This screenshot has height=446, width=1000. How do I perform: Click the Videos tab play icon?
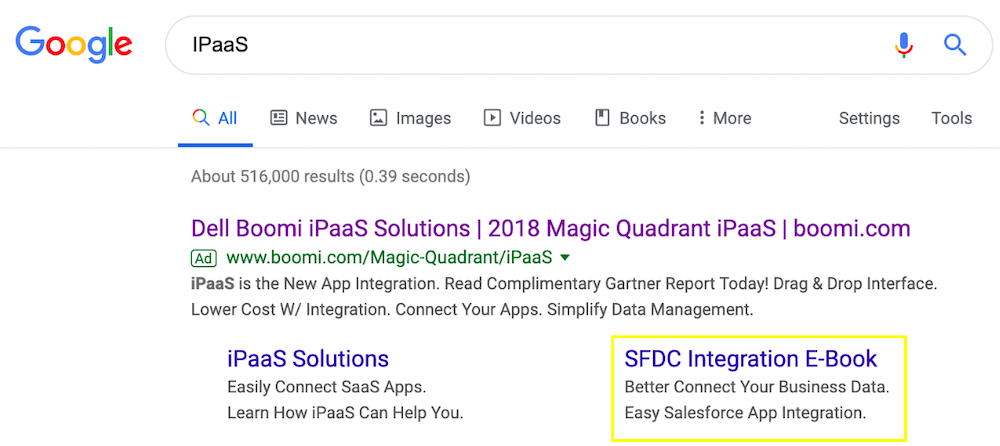pos(492,118)
